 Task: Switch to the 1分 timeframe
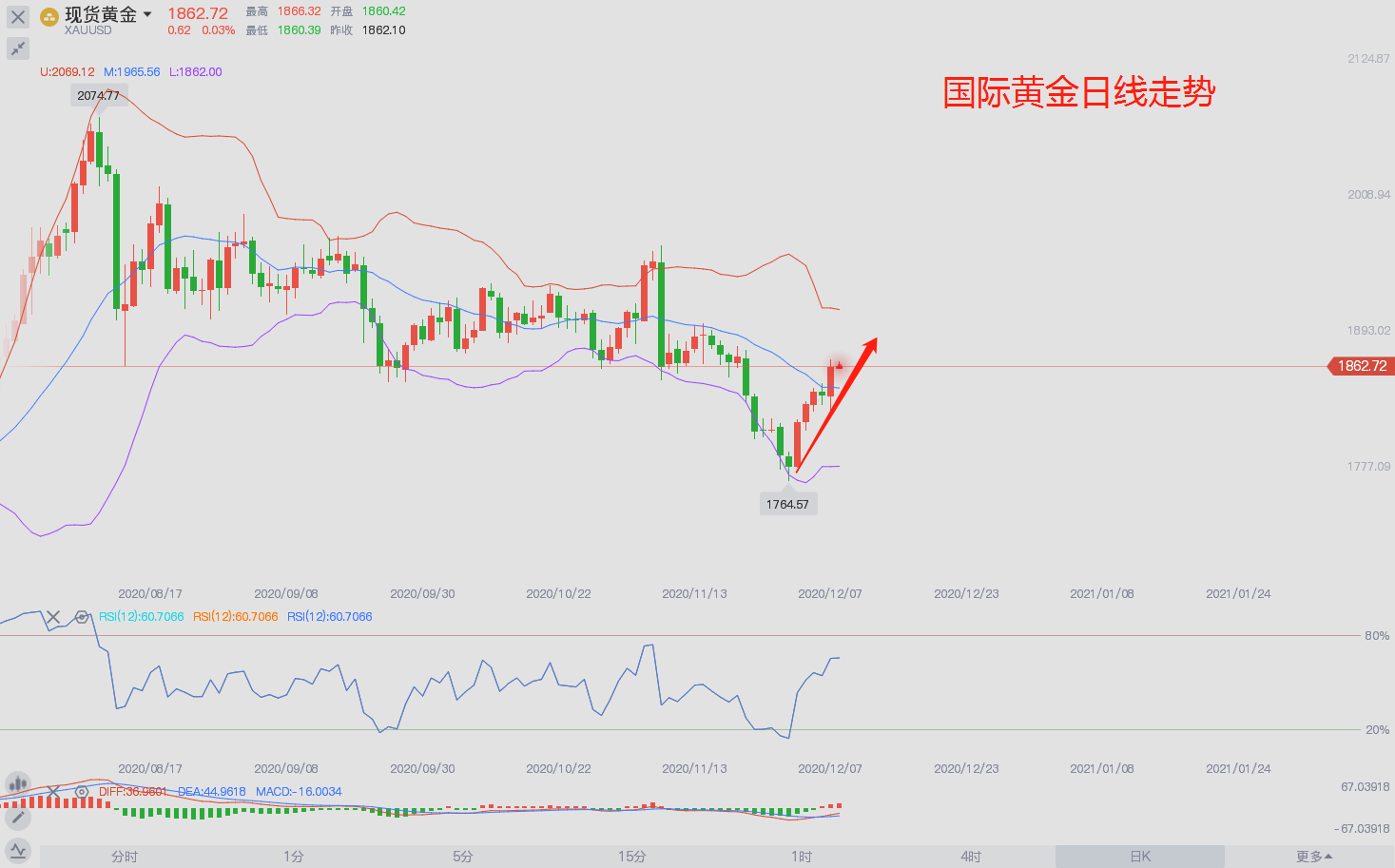point(294,857)
